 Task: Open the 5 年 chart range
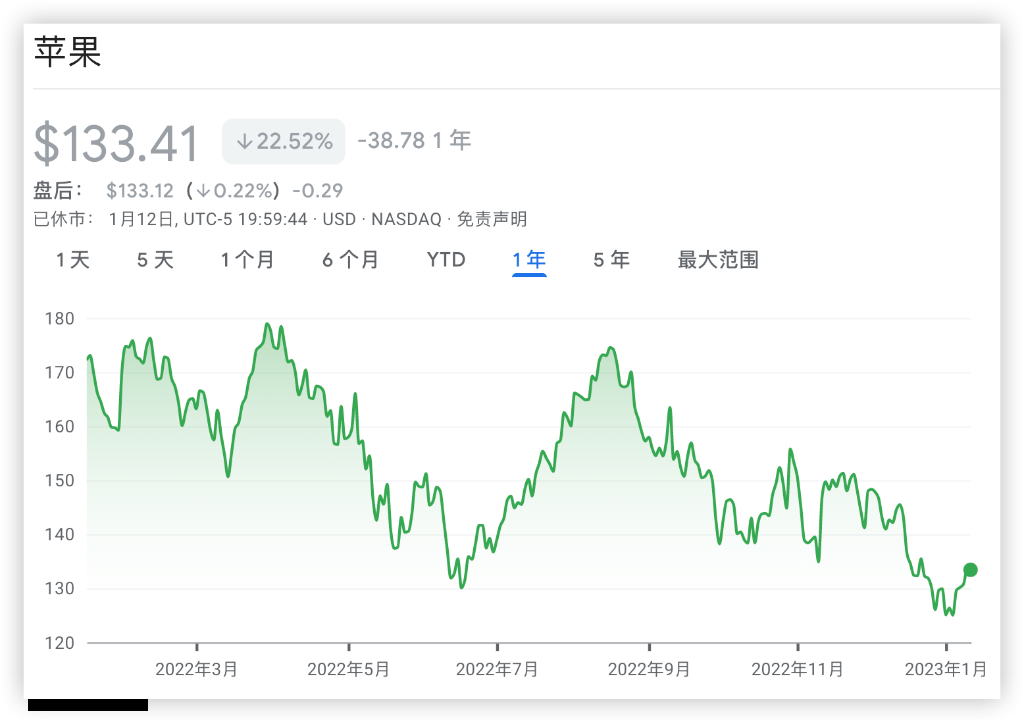612,260
